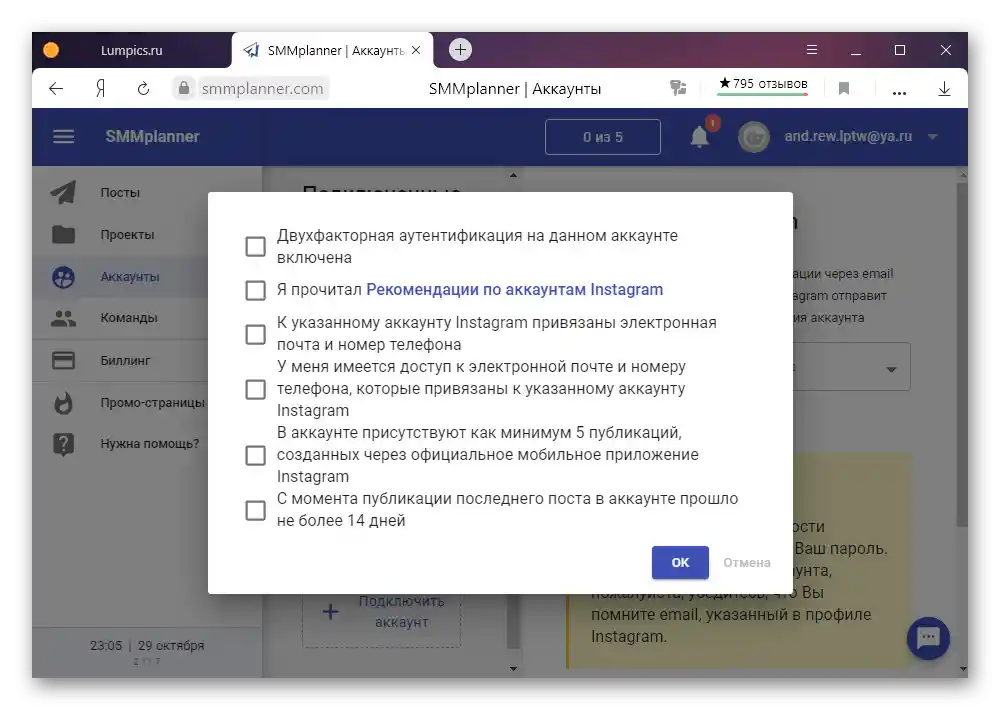1000x710 pixels.
Task: Open a new browser tab
Action: pos(460,49)
